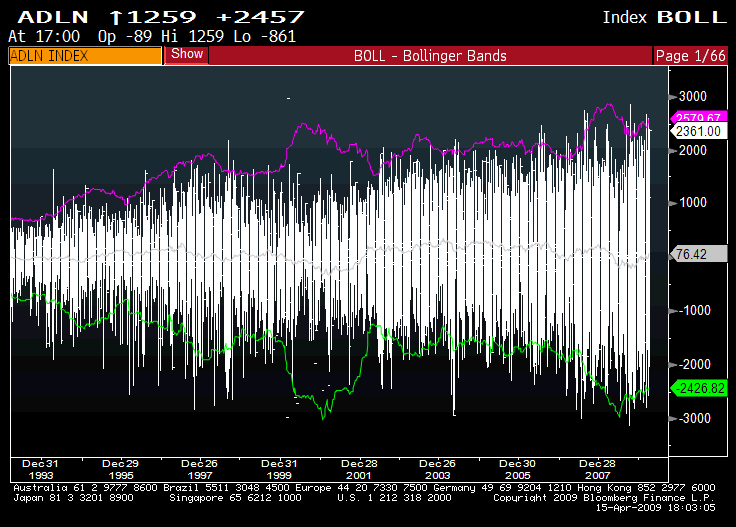Screen dimensions: 736x527
Task: Click the -3000 y-axis label
Action: pos(695,419)
